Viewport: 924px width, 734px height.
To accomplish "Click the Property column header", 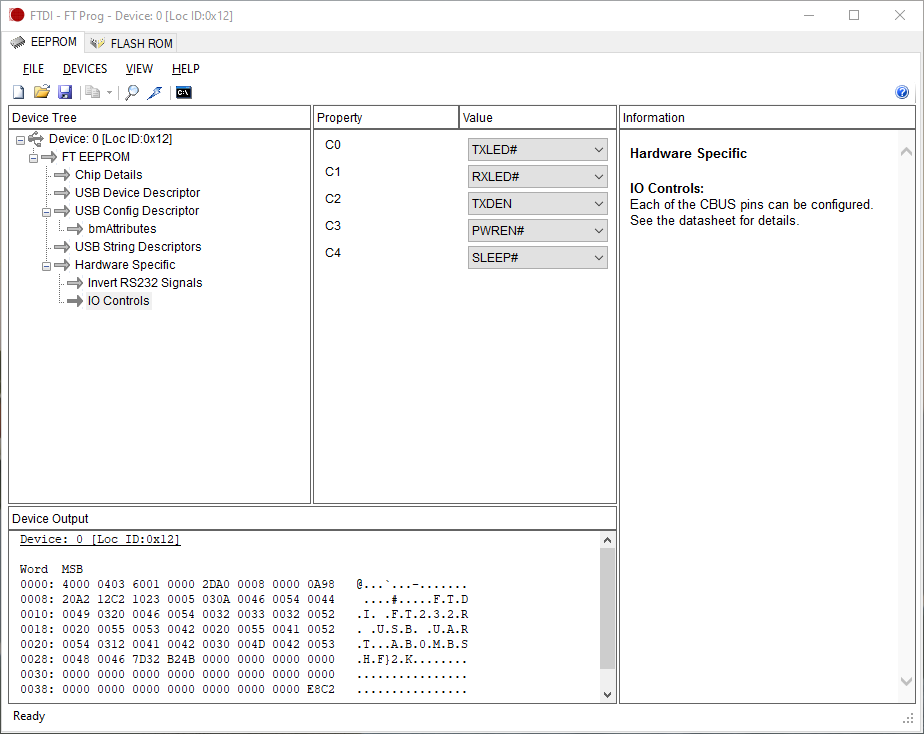I will tap(386, 117).
